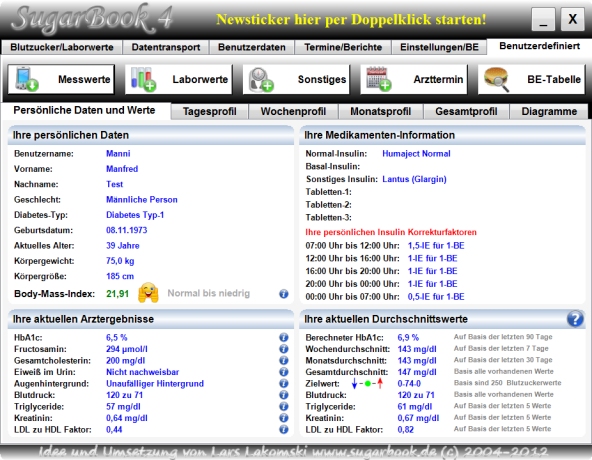Open the Tagesprofil tab
The height and width of the screenshot is (460, 592).
pos(210,111)
